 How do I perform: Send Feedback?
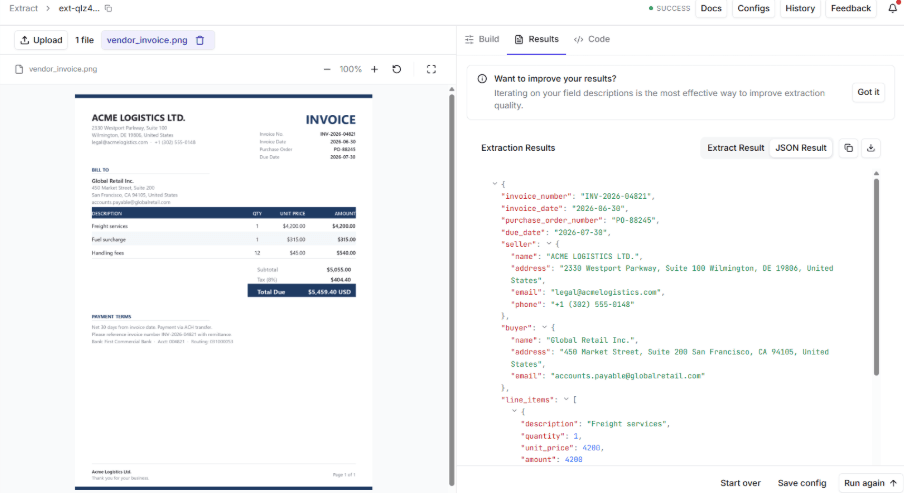click(850, 9)
